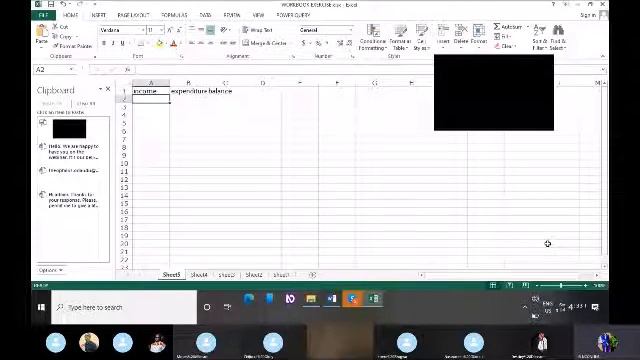Open Windows Start menu
Viewport: 640px width, 360px height.
click(x=41, y=307)
